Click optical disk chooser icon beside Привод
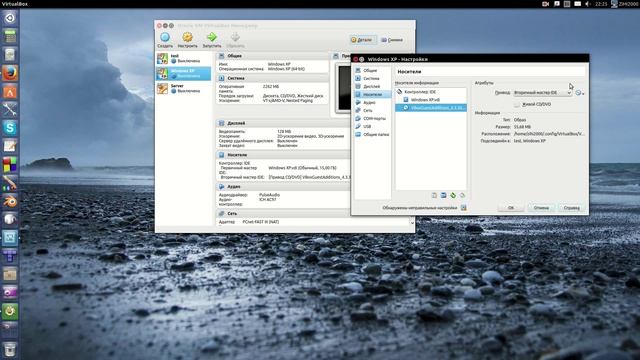 pos(579,93)
